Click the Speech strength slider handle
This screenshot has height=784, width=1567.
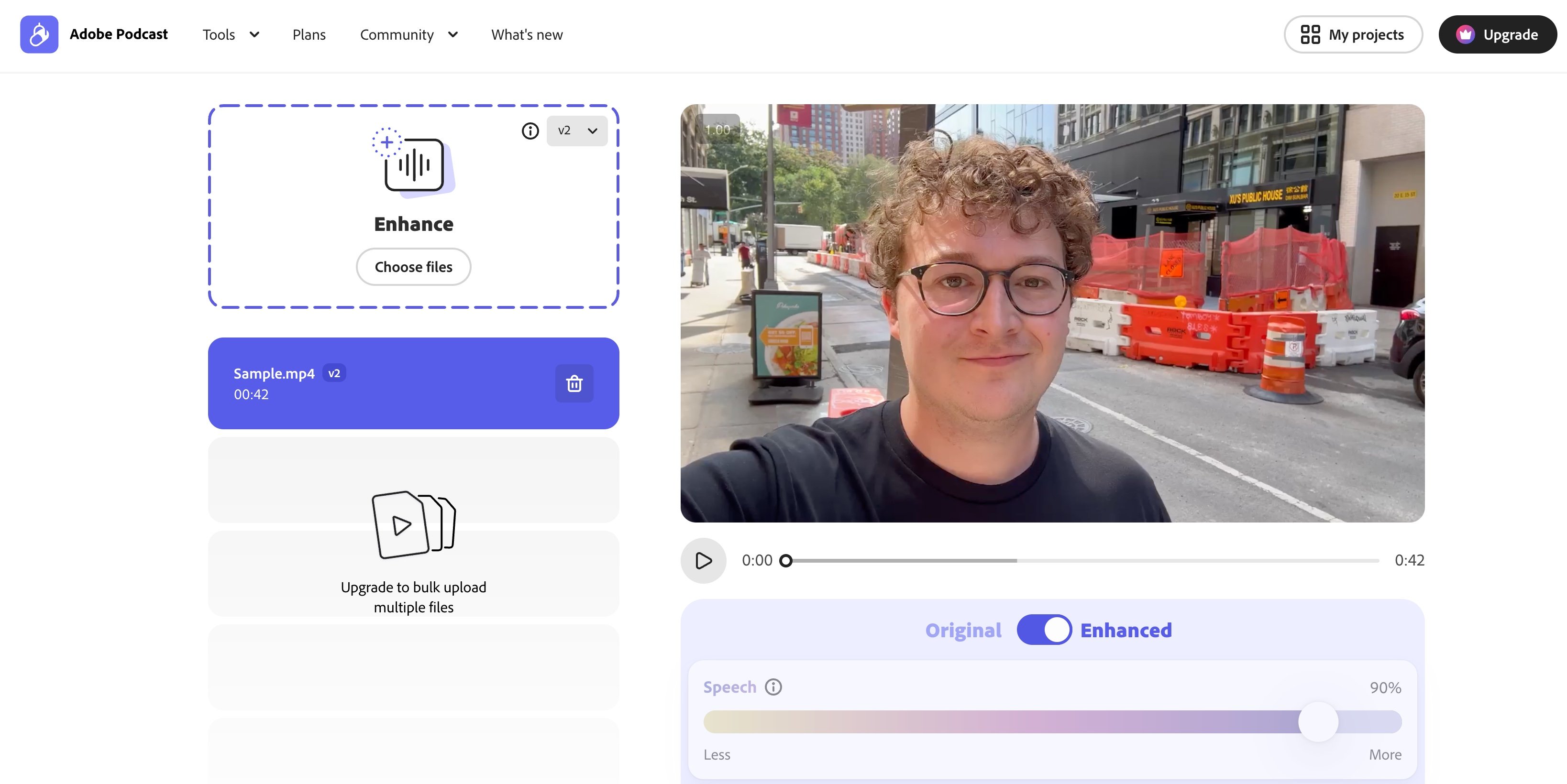click(1318, 721)
